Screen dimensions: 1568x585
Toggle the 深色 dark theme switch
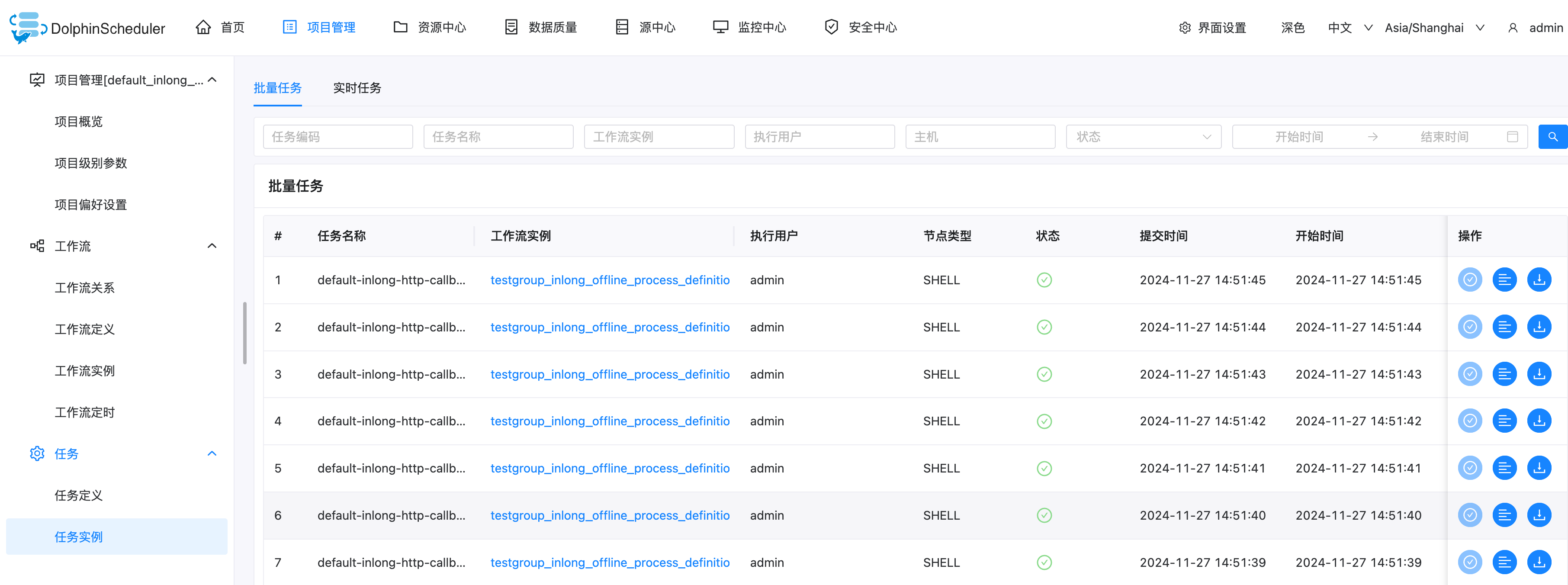(1292, 28)
